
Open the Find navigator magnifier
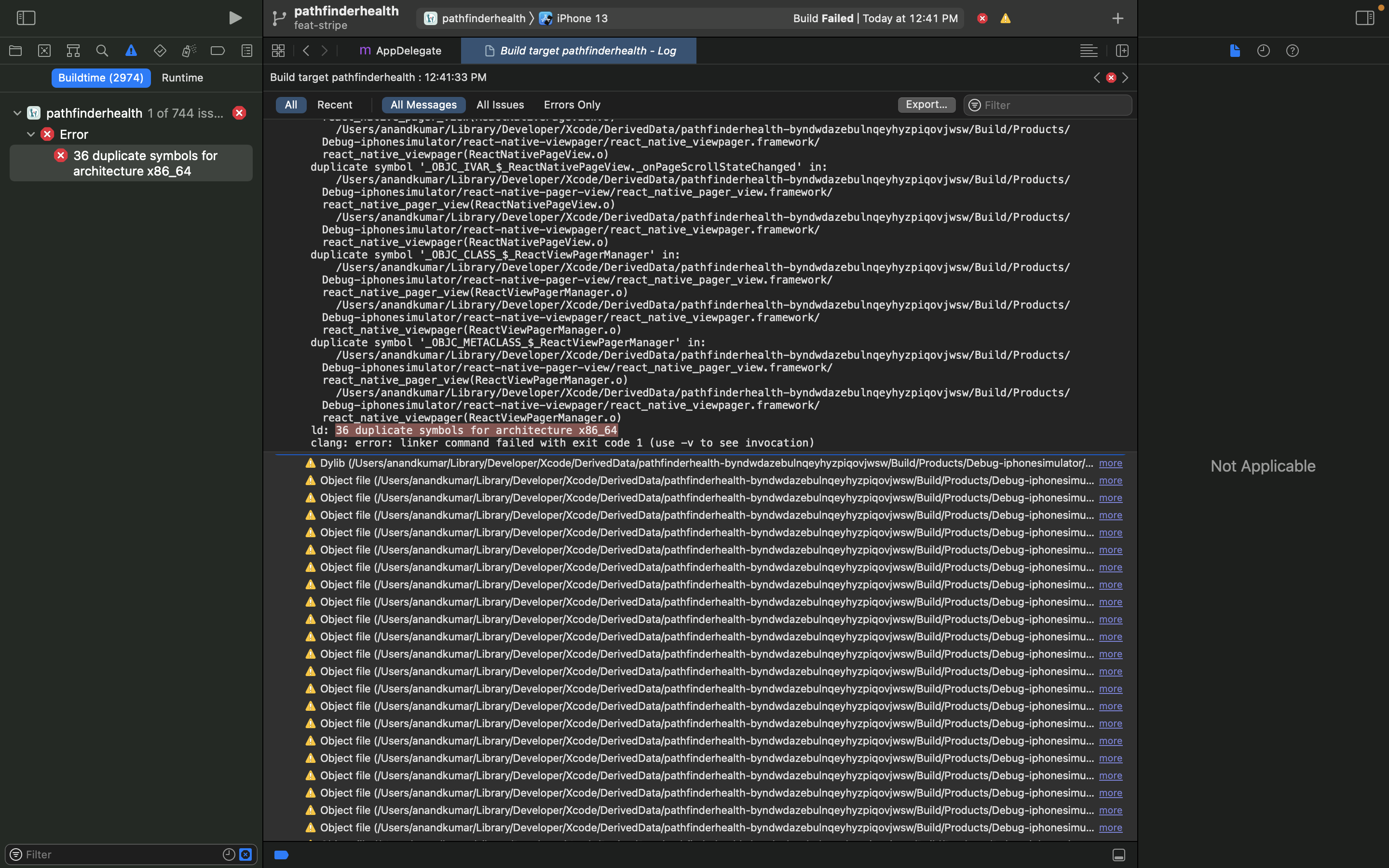pos(102,51)
